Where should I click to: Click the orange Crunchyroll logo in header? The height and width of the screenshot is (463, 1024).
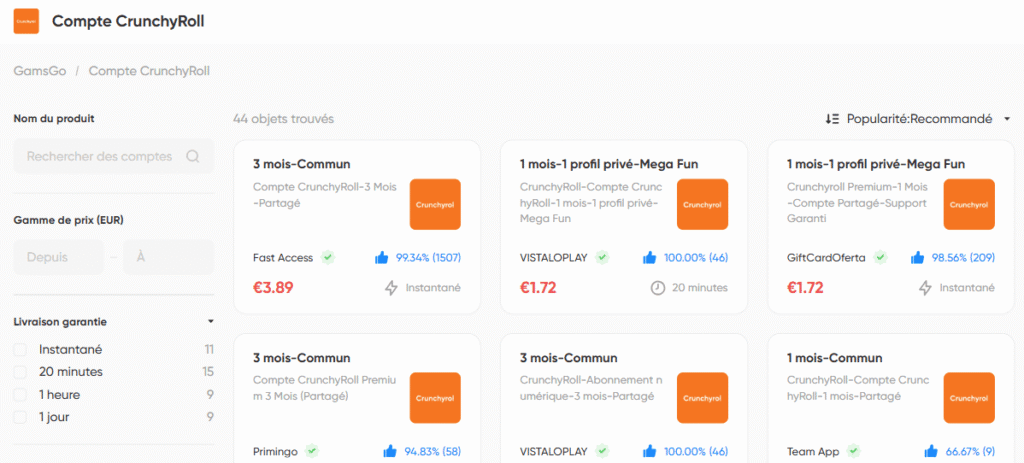click(x=26, y=22)
